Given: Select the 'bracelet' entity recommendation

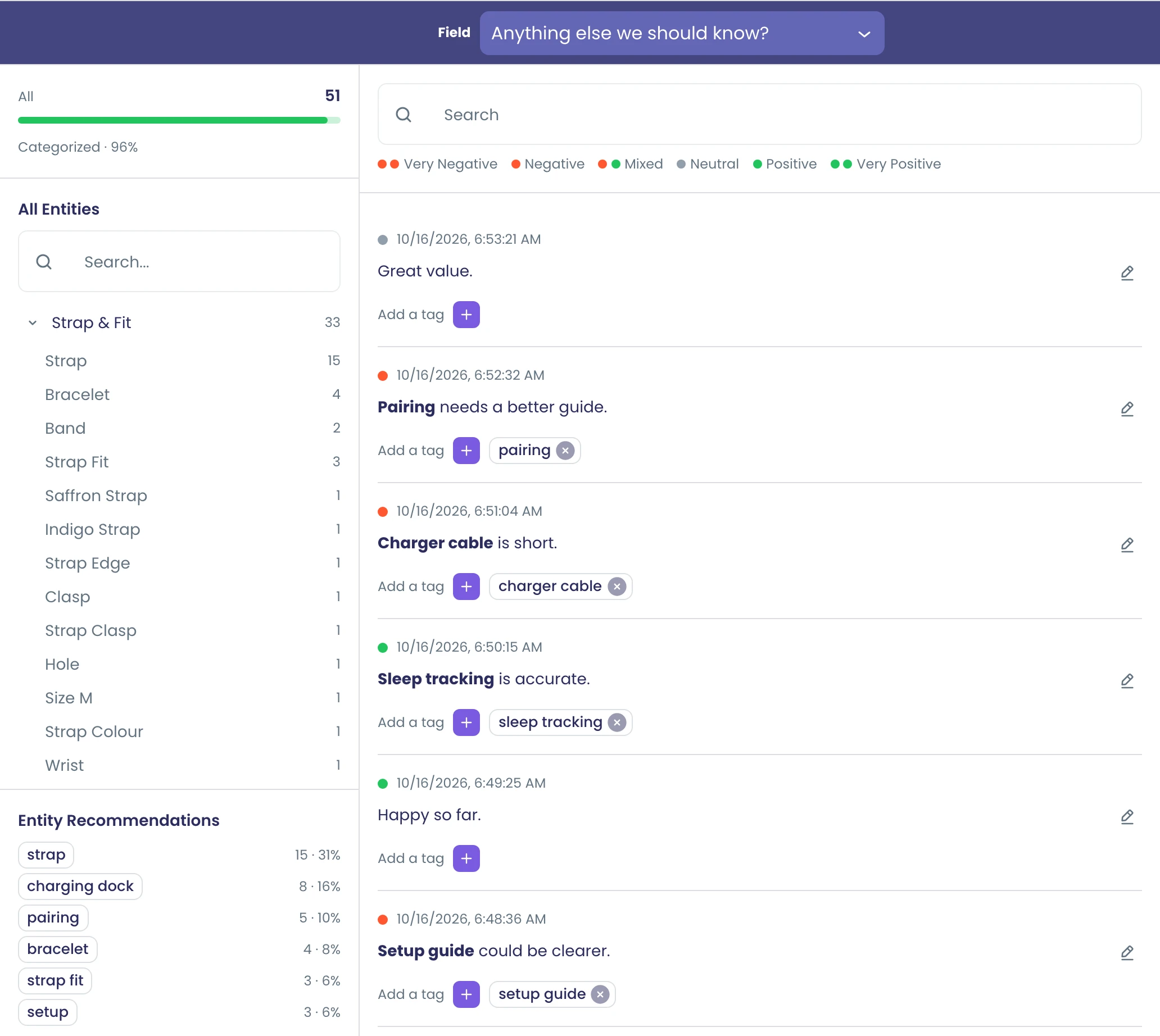Looking at the screenshot, I should (x=57, y=949).
